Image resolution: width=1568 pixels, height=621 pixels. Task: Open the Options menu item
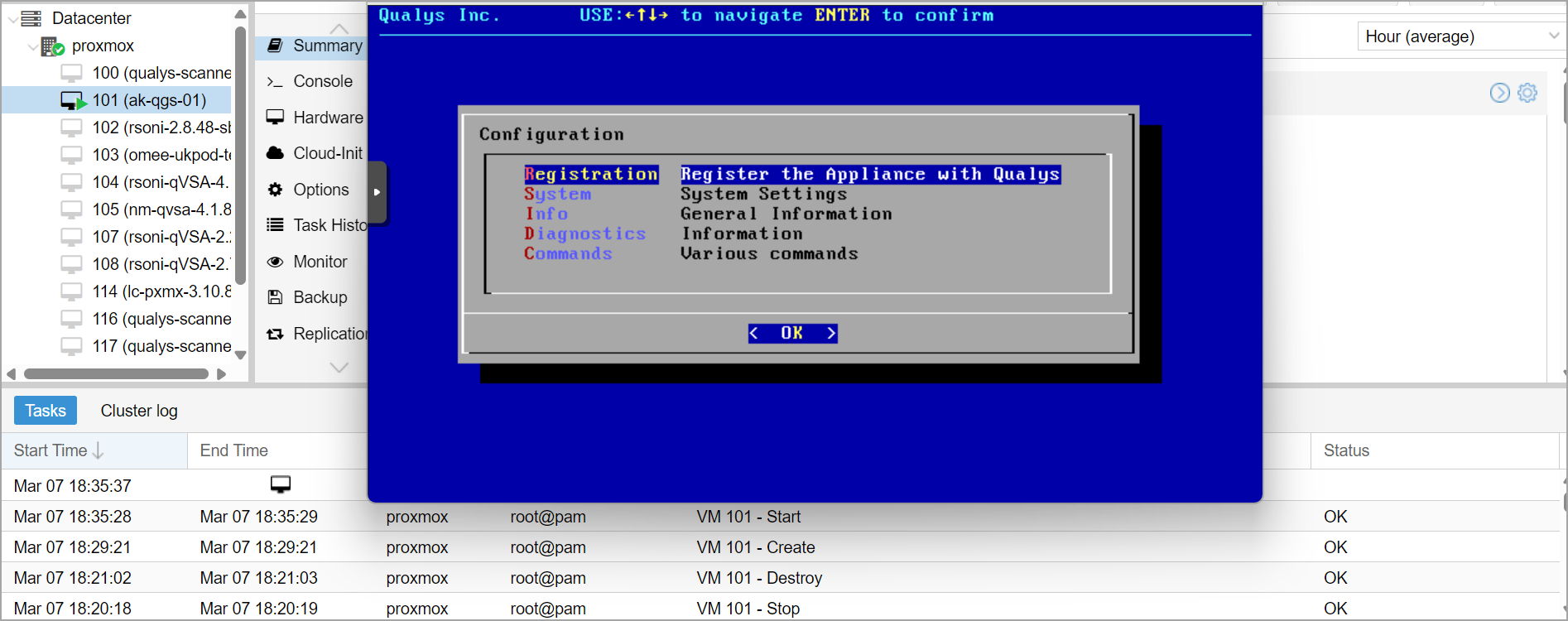point(310,190)
